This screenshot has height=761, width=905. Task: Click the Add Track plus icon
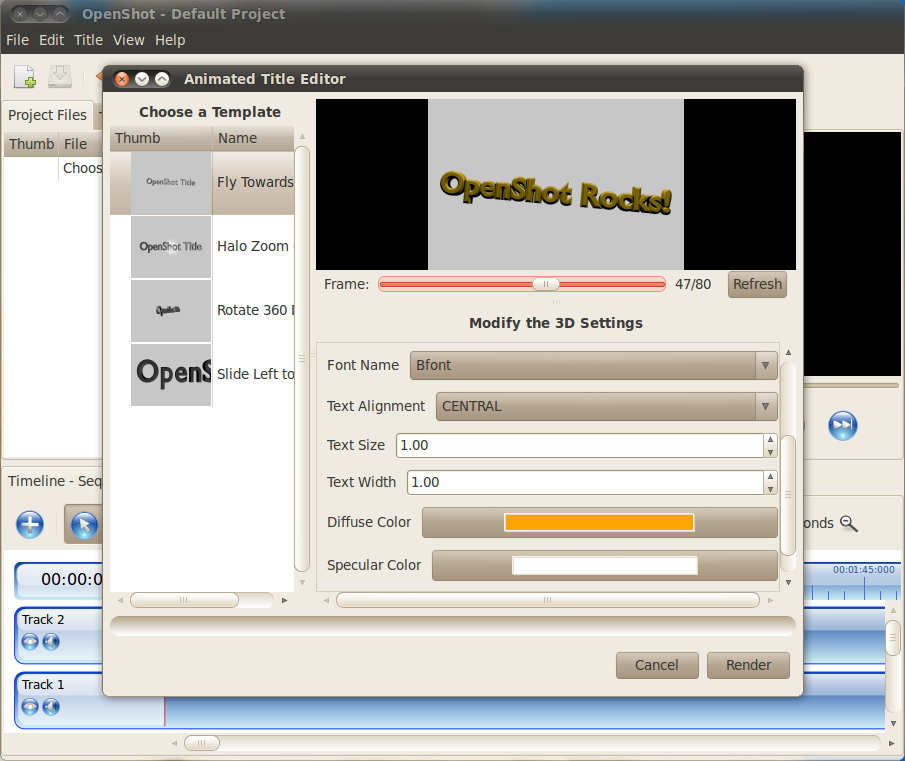click(30, 524)
